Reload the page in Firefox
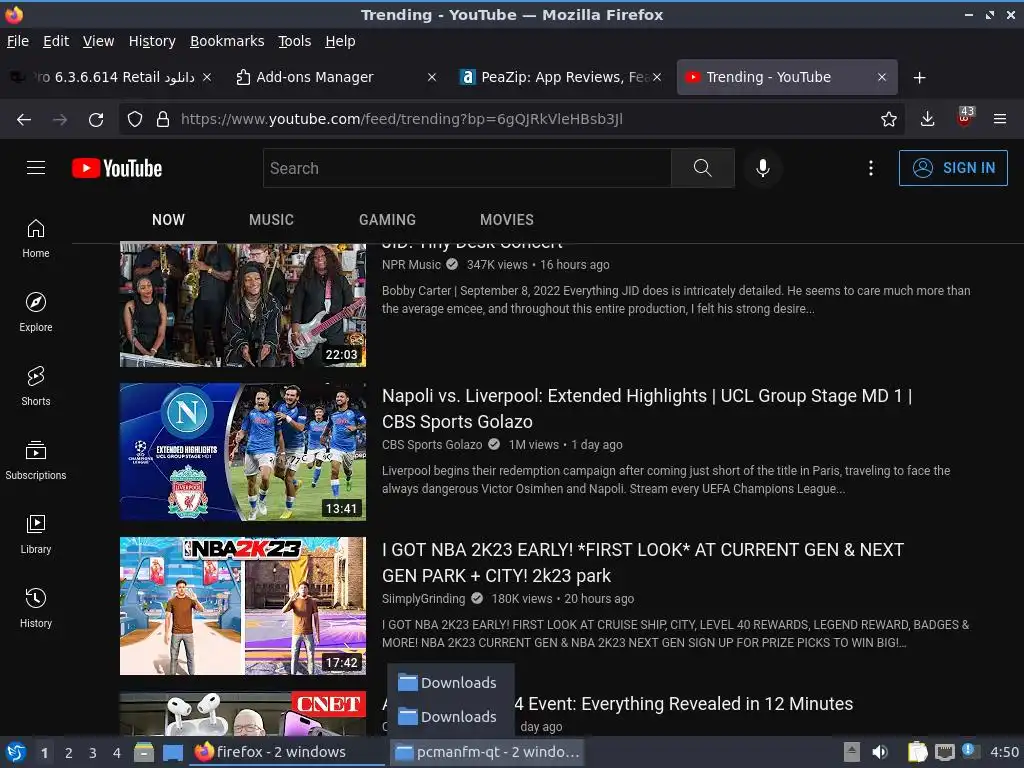 point(96,119)
